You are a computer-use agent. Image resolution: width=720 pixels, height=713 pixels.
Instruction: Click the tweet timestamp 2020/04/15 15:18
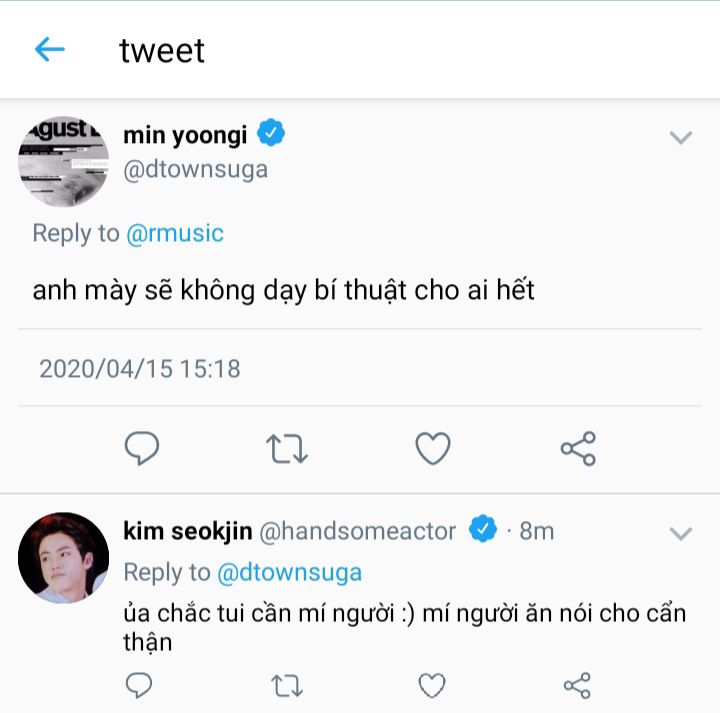[x=140, y=368]
